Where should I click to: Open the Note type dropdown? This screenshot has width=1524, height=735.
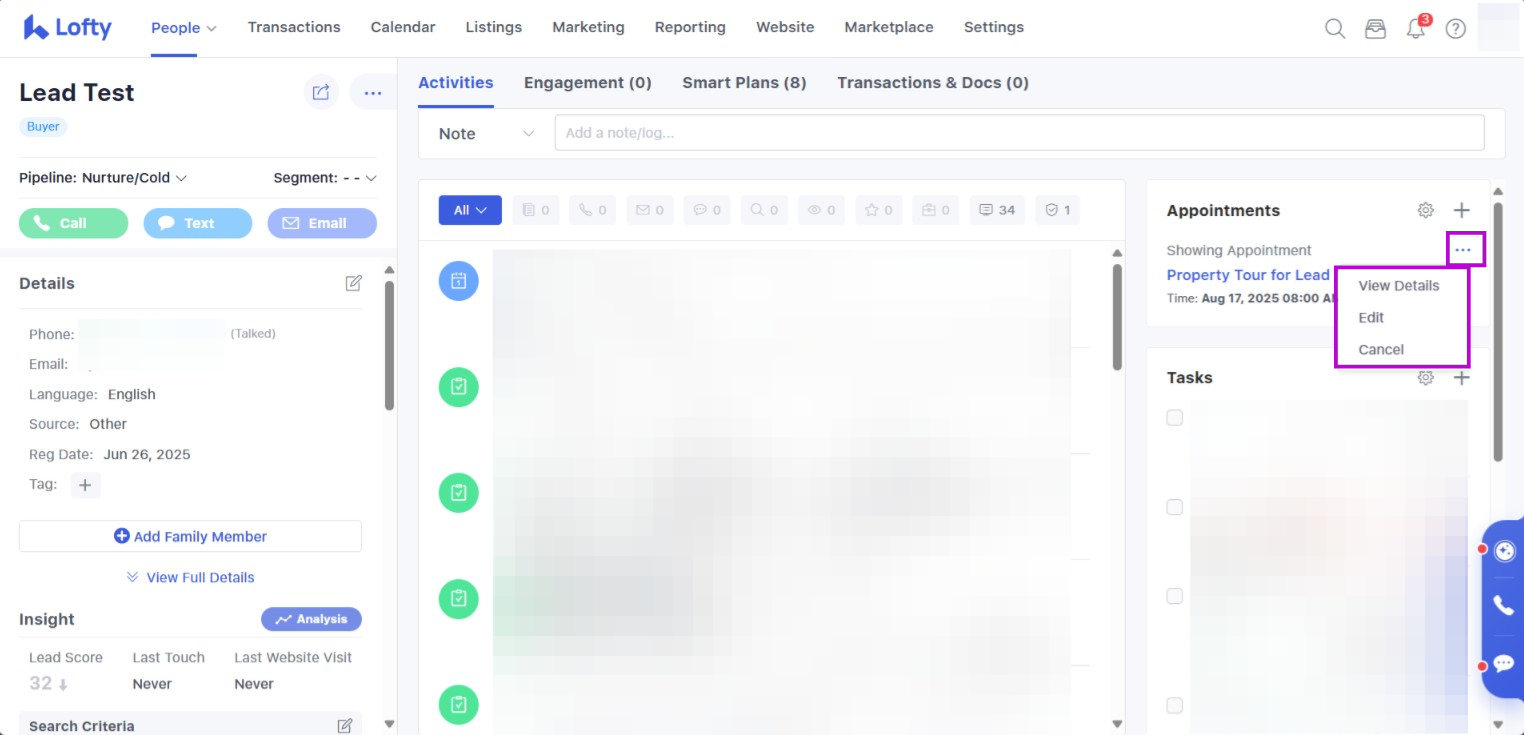(486, 134)
